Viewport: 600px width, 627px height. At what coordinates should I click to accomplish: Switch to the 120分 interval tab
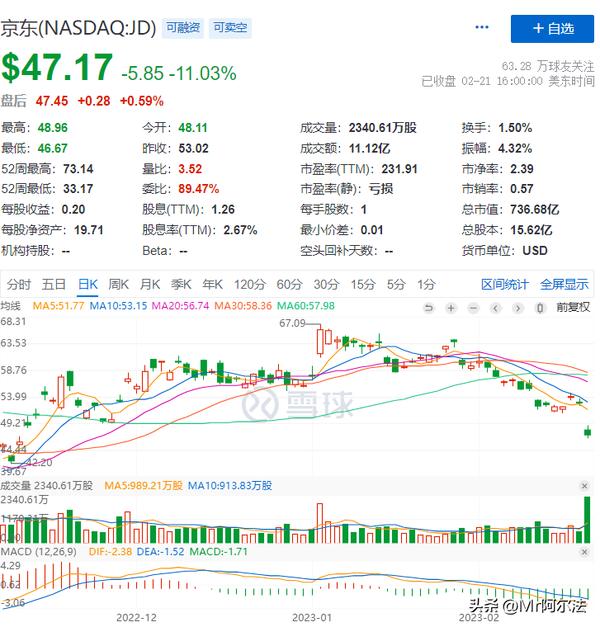click(250, 284)
